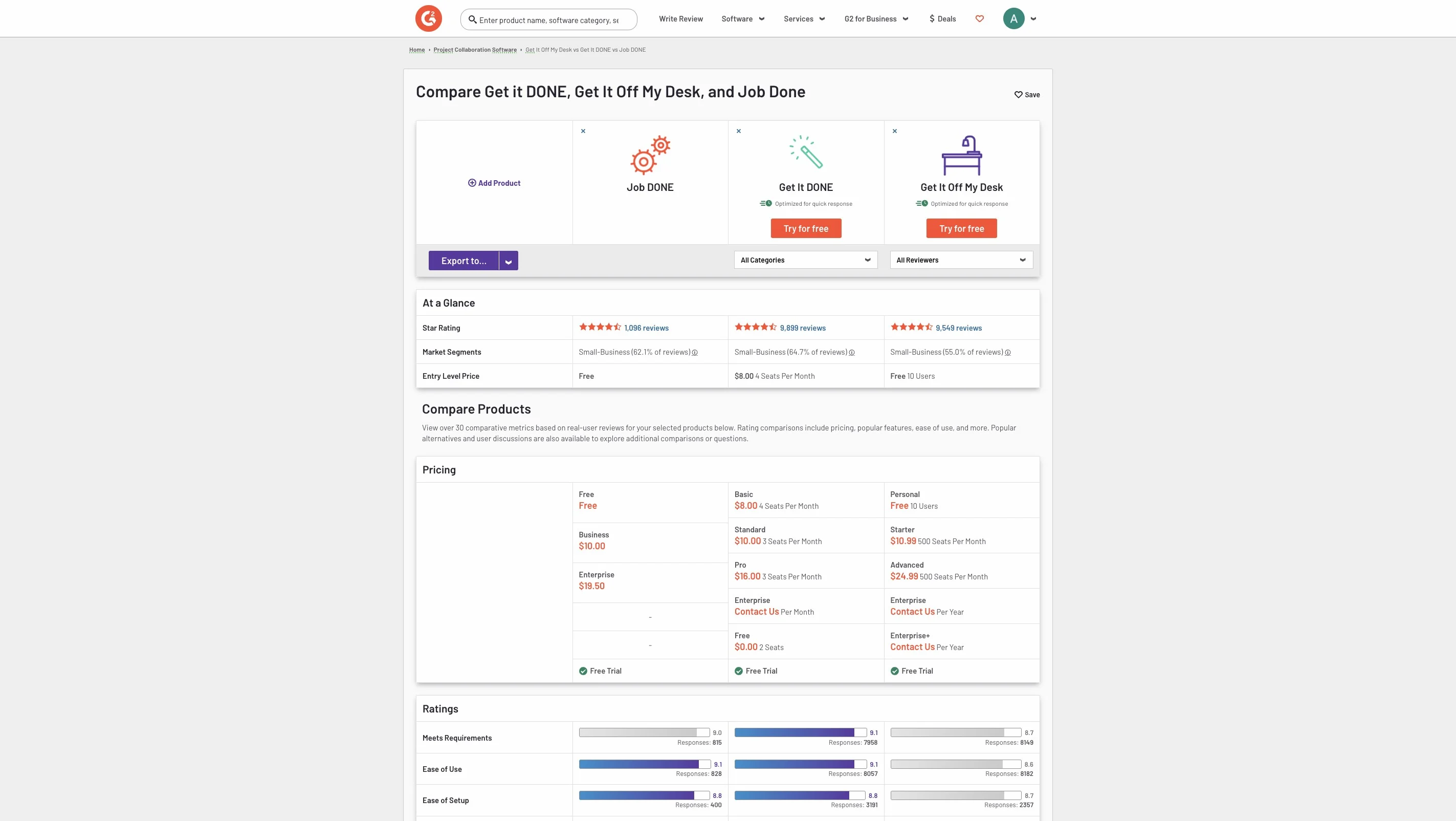Remove Job DONE with its X icon
The width and height of the screenshot is (1456, 821).
click(583, 131)
